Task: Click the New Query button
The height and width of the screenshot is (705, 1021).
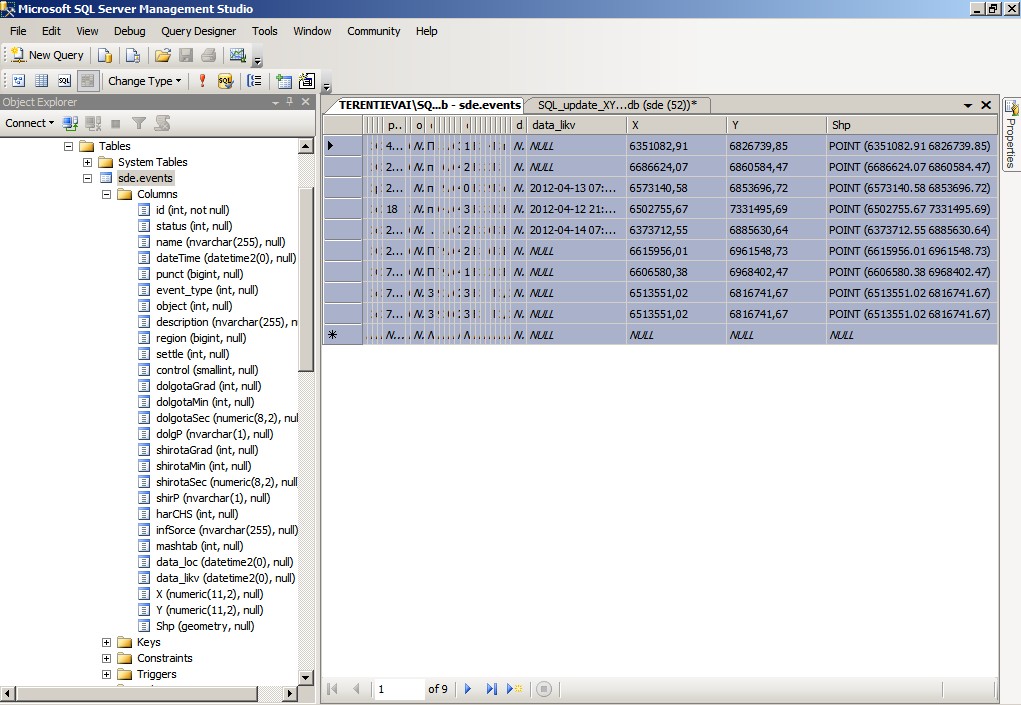Action: [47, 55]
